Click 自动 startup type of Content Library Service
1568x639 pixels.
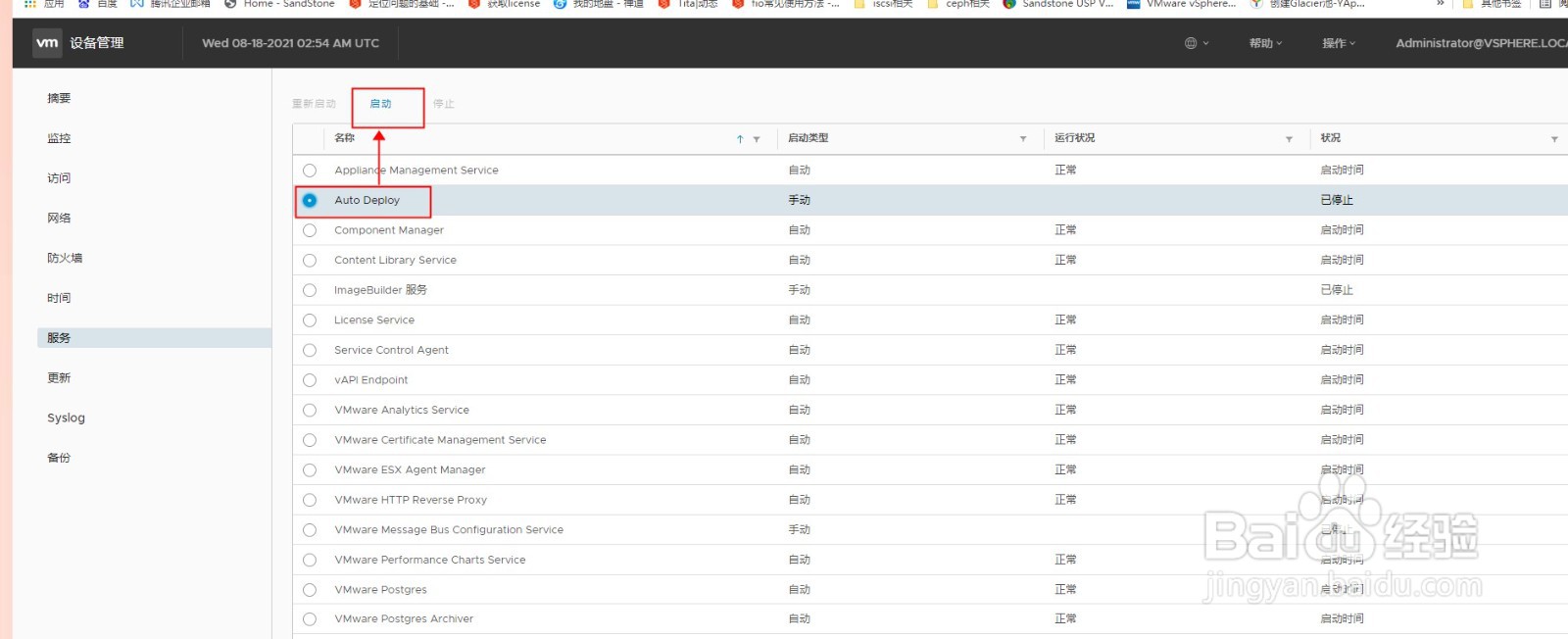(800, 261)
